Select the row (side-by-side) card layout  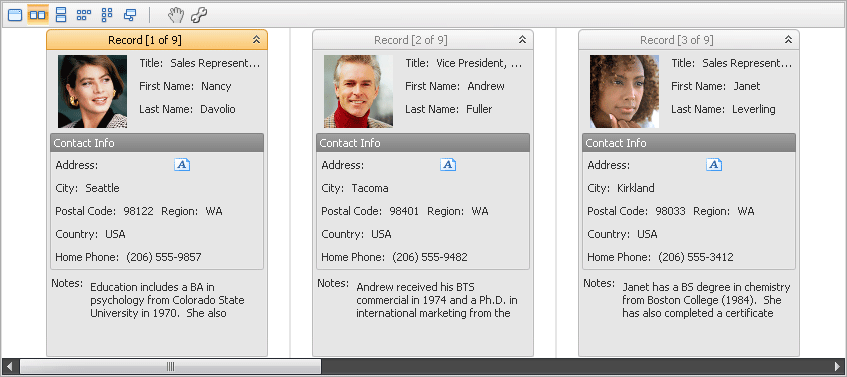(x=38, y=15)
